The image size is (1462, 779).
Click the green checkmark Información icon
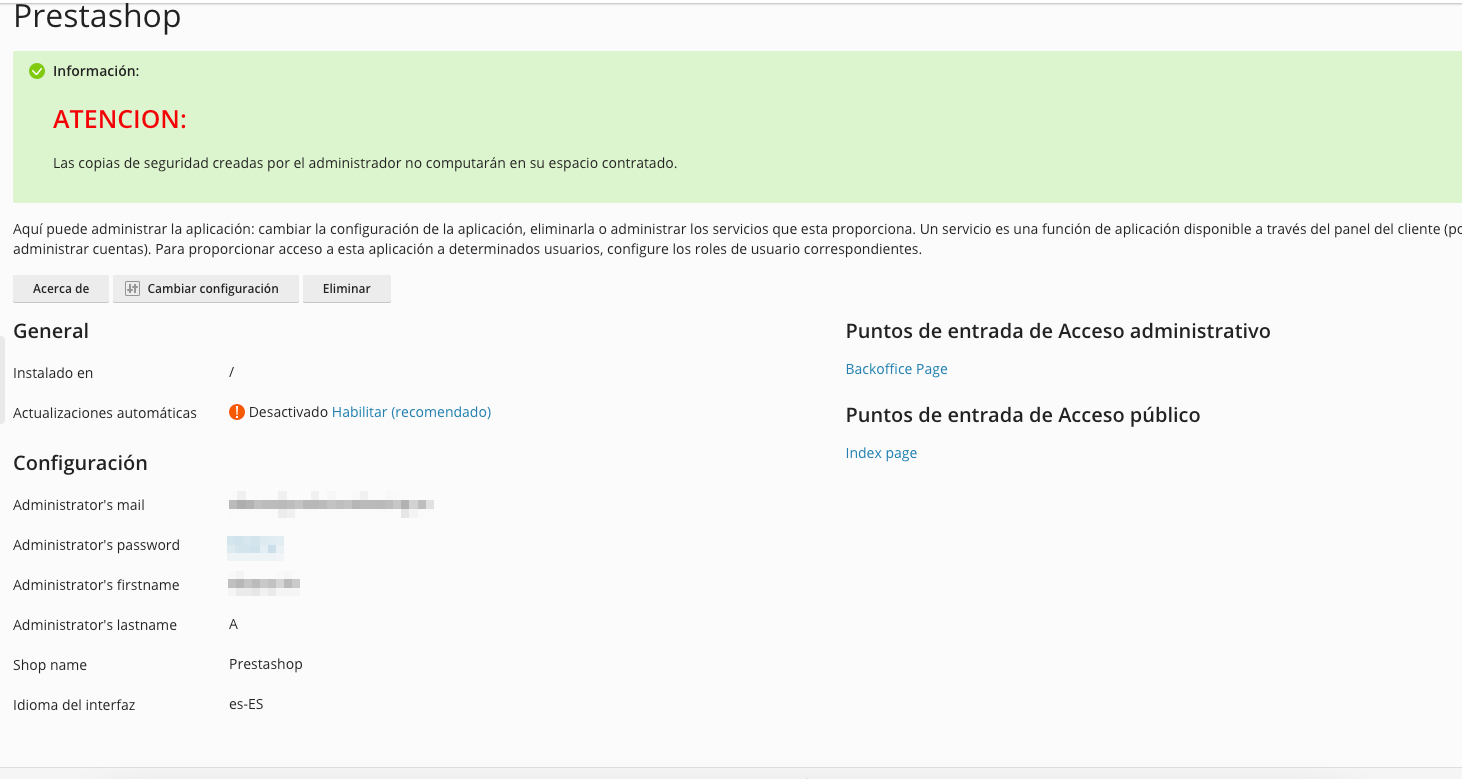click(x=37, y=71)
